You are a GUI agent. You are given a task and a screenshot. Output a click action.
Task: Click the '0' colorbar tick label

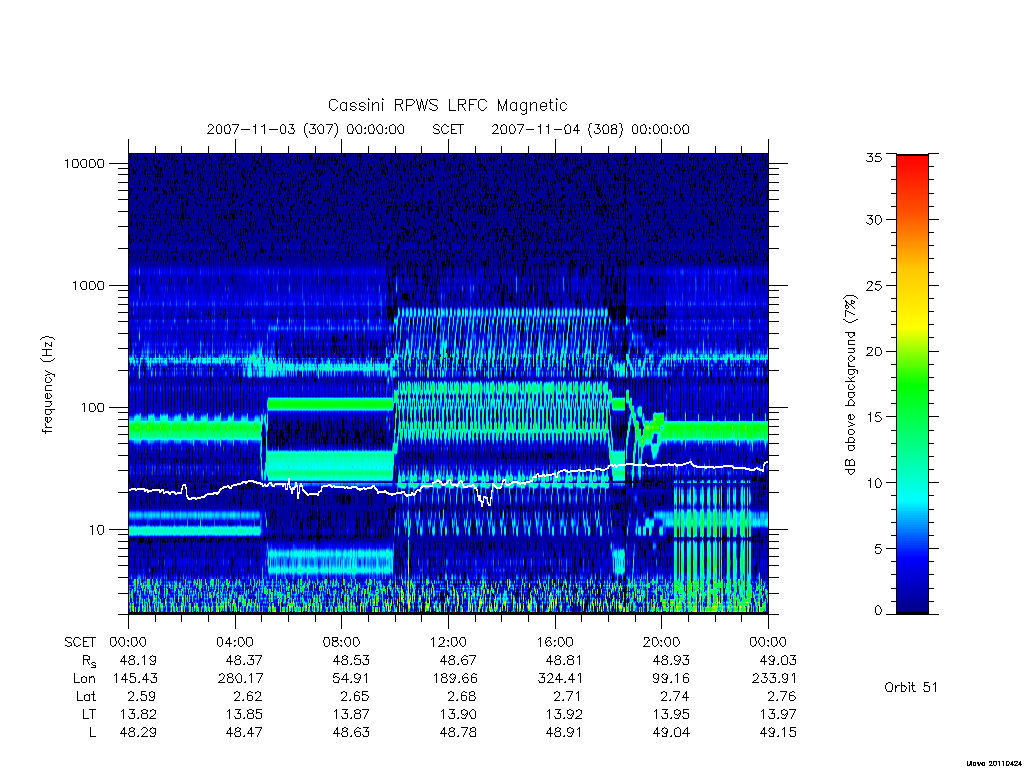coord(878,611)
